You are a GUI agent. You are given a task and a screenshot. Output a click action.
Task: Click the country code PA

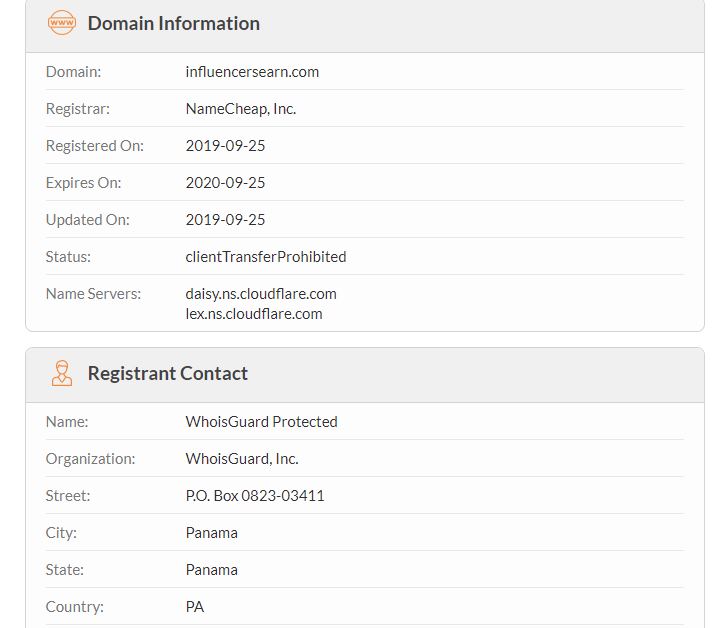tap(195, 607)
